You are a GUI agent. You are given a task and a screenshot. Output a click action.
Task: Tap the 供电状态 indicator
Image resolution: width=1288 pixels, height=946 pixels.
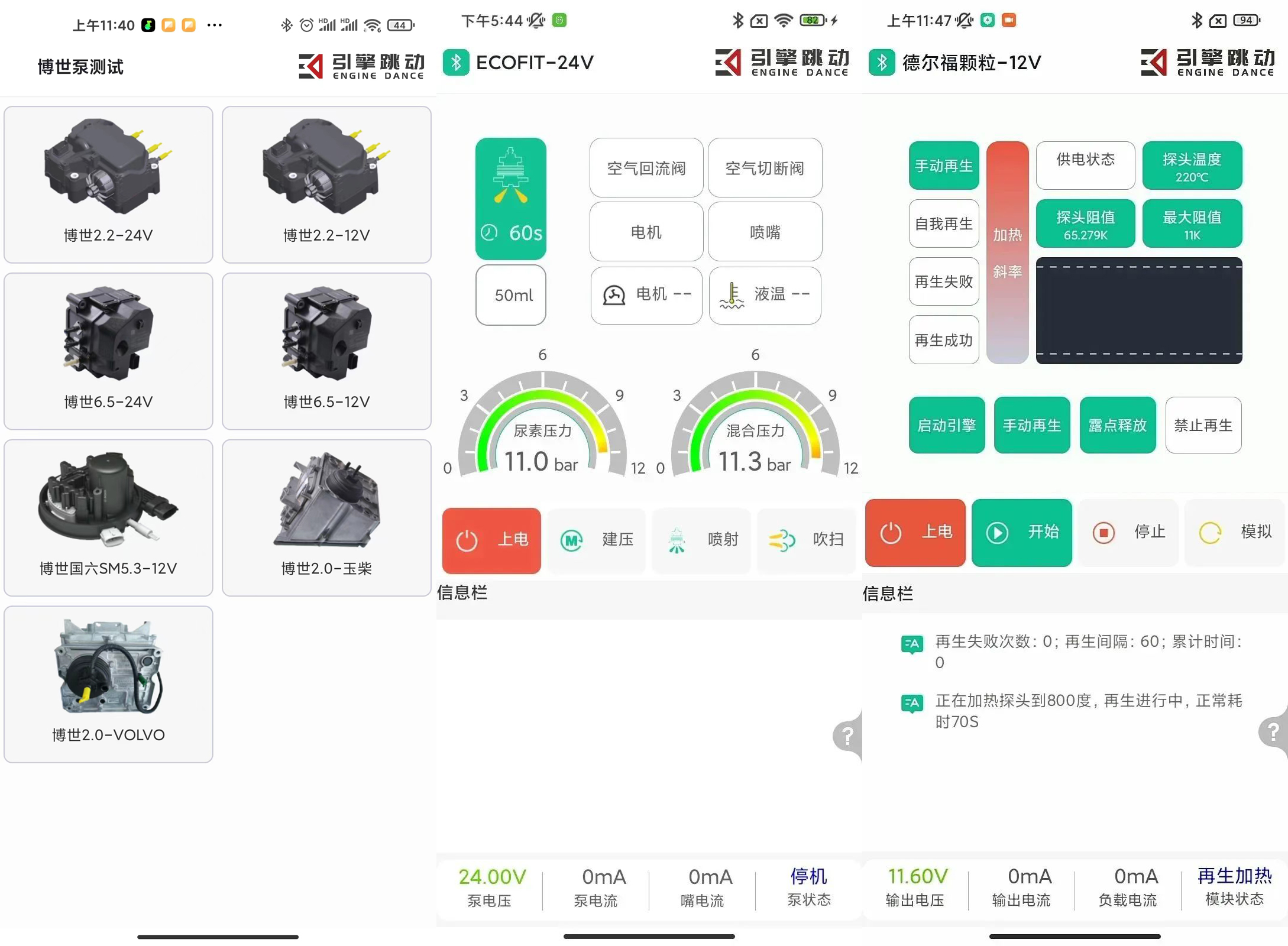(1086, 166)
